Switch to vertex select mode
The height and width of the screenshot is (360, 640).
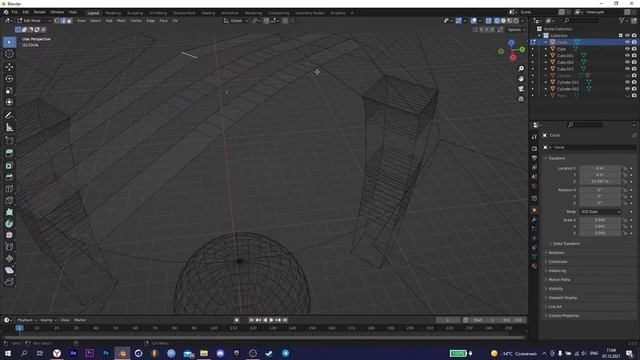(x=57, y=20)
